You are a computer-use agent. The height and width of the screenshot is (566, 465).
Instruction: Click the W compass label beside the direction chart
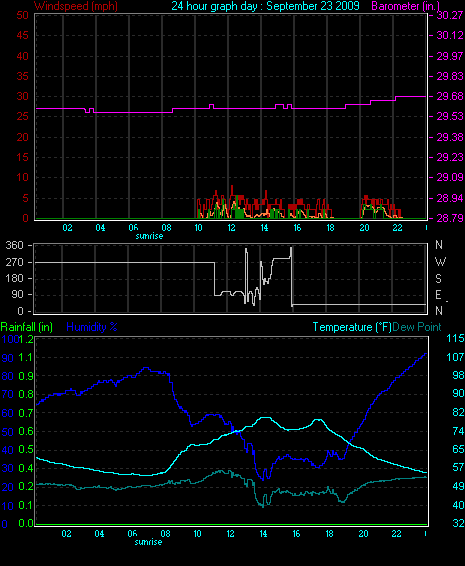click(440, 262)
